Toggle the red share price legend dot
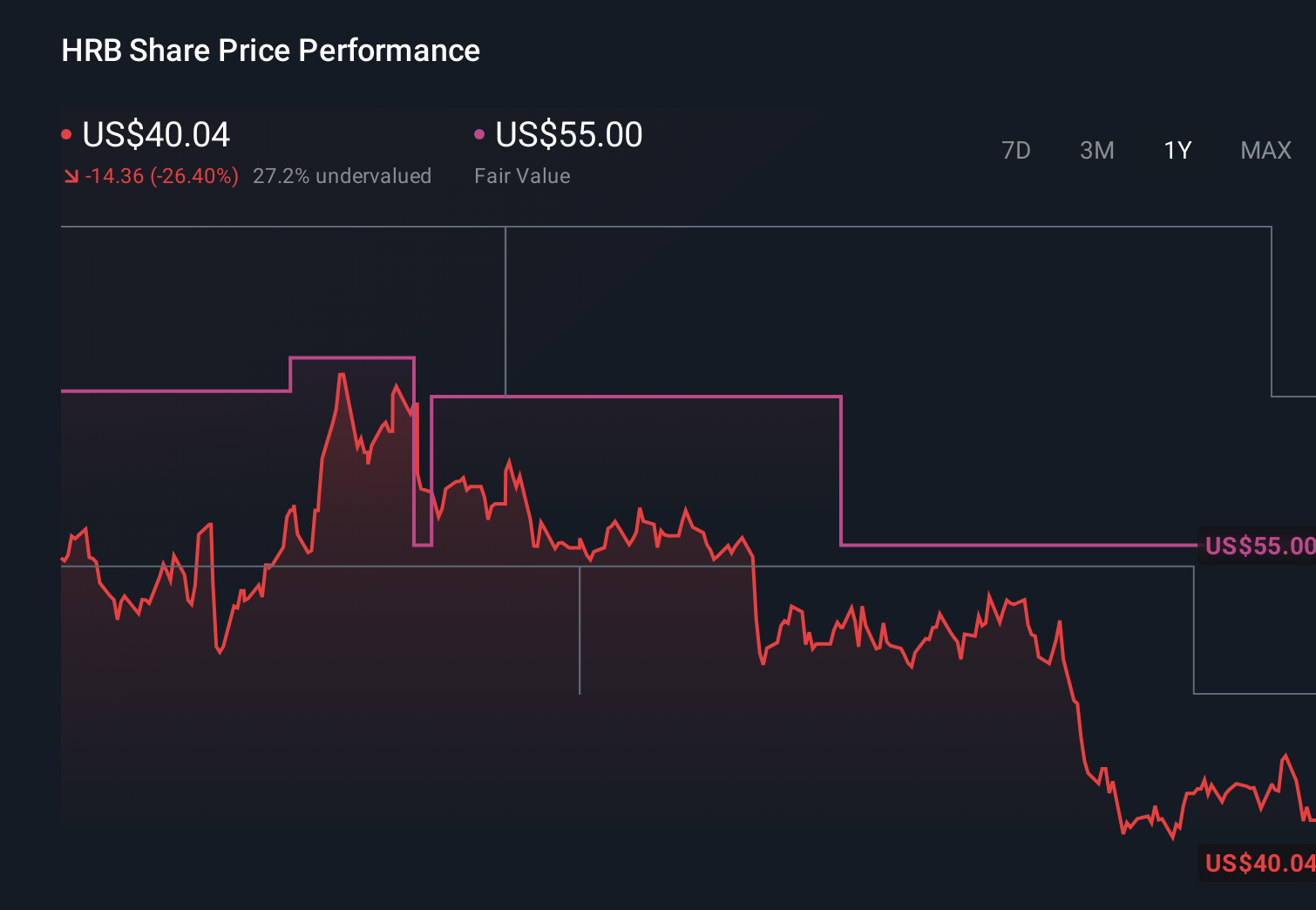The height and width of the screenshot is (910, 1316). (66, 133)
